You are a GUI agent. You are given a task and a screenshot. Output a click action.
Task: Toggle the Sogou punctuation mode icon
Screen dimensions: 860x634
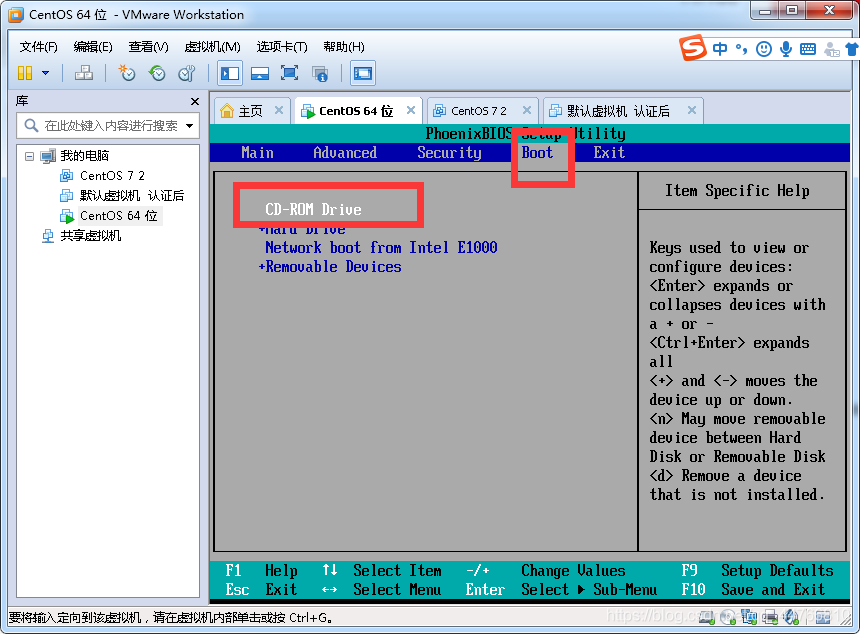pyautogui.click(x=741, y=49)
